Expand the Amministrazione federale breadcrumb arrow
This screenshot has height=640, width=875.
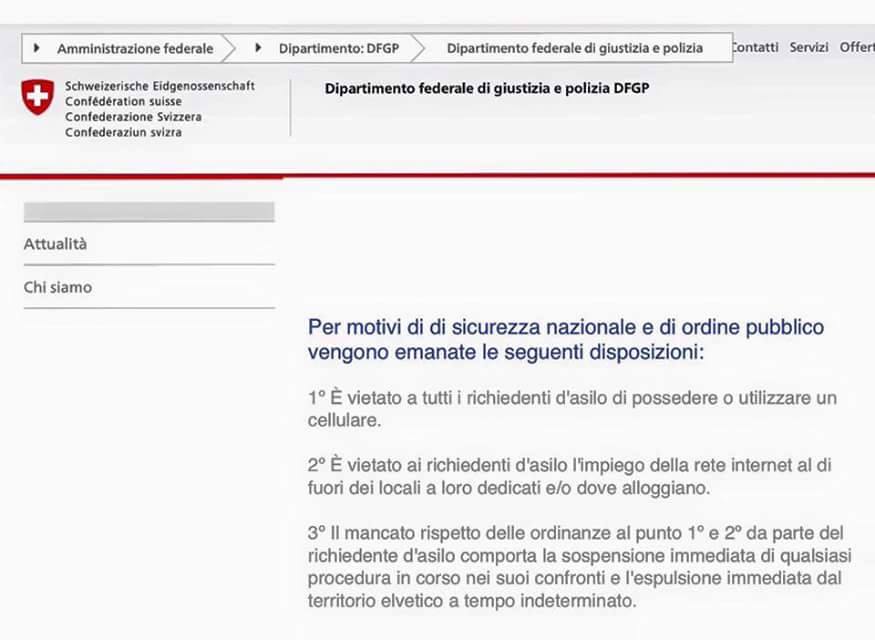click(x=37, y=49)
